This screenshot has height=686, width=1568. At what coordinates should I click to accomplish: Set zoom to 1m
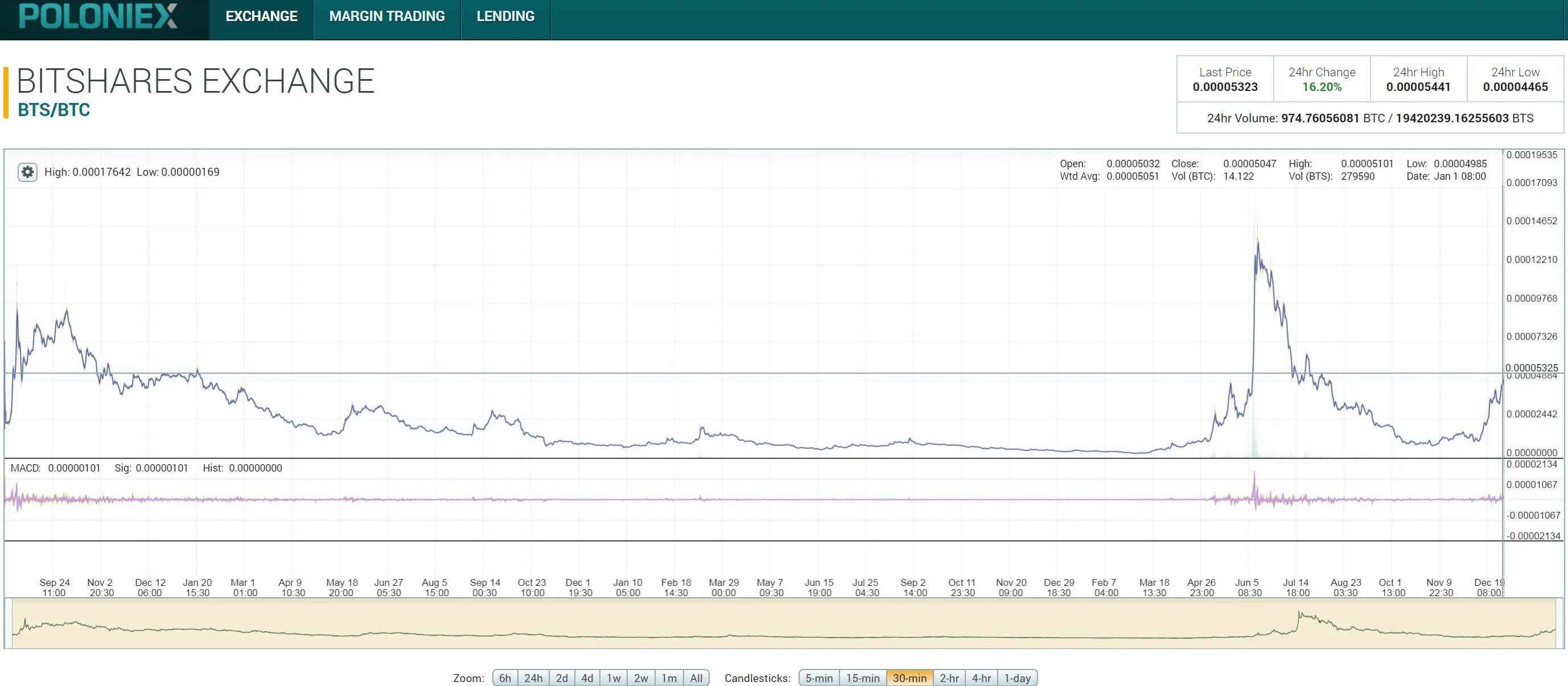(x=669, y=677)
